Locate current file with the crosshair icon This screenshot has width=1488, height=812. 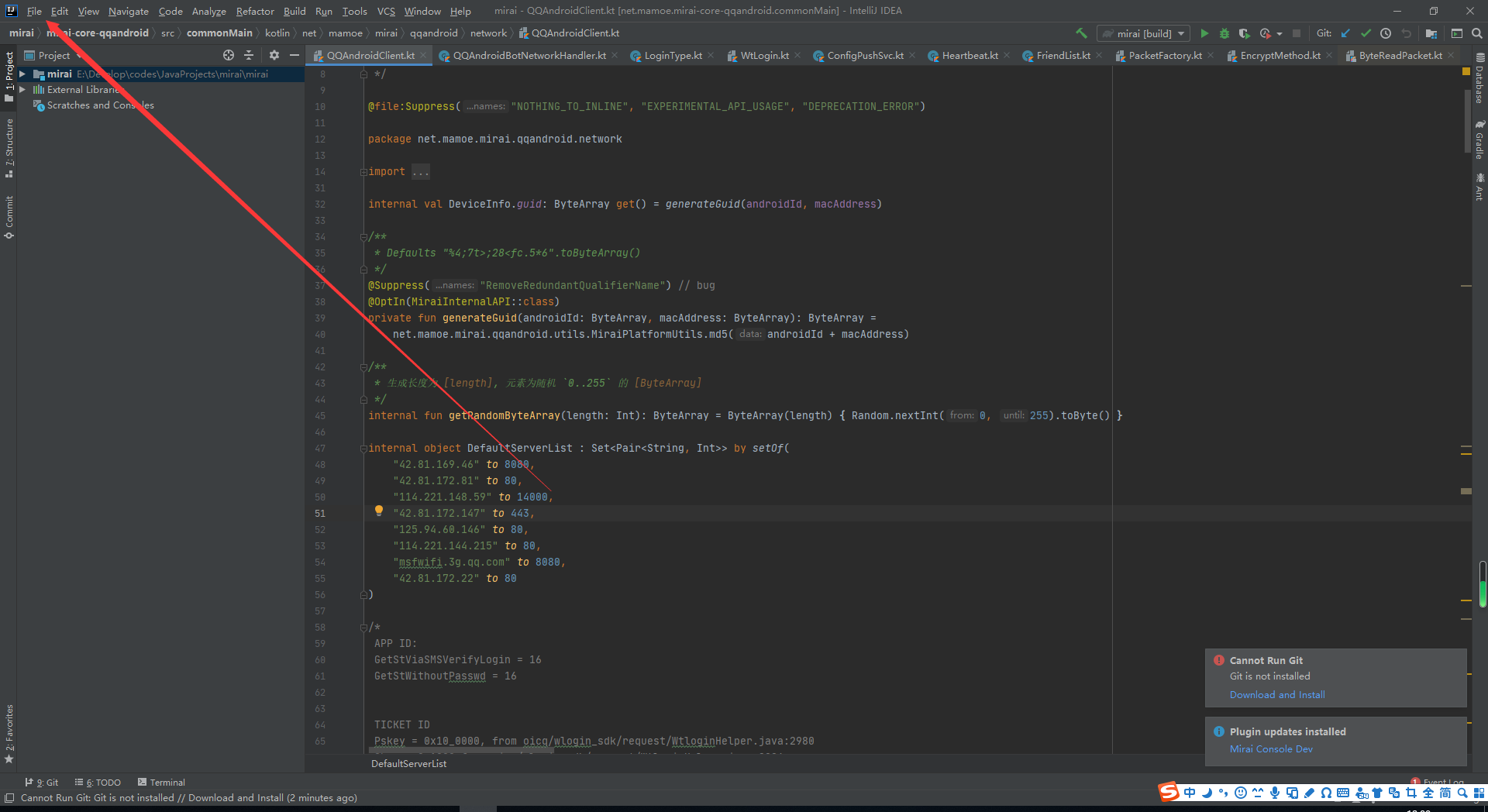click(229, 55)
